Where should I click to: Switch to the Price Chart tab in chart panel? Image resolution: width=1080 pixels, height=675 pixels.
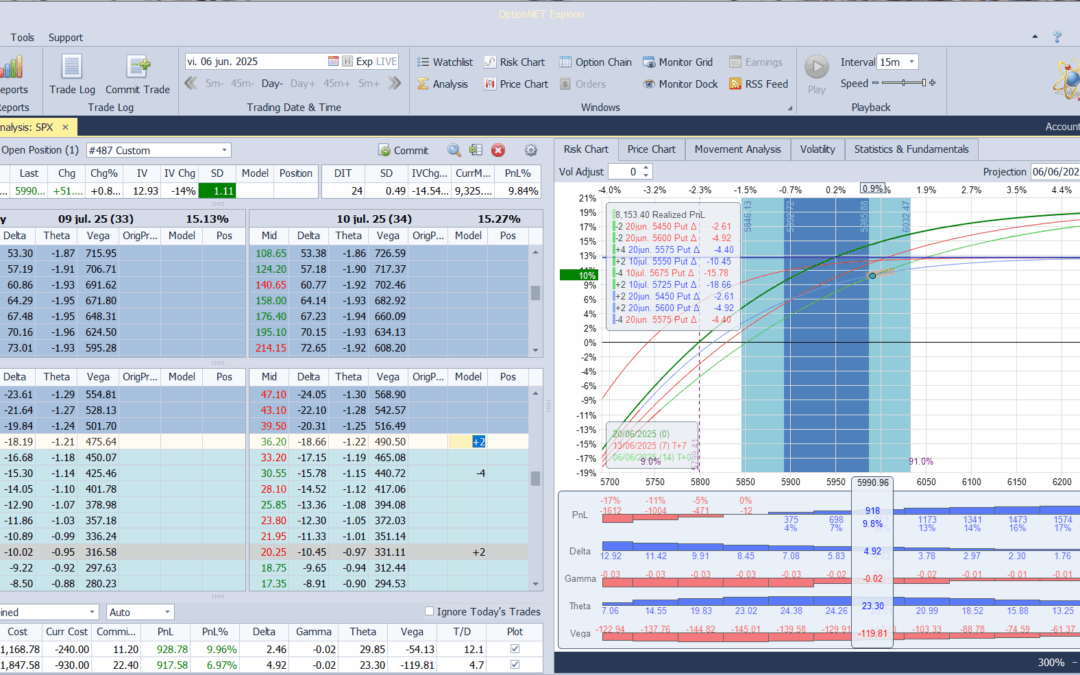pos(651,149)
